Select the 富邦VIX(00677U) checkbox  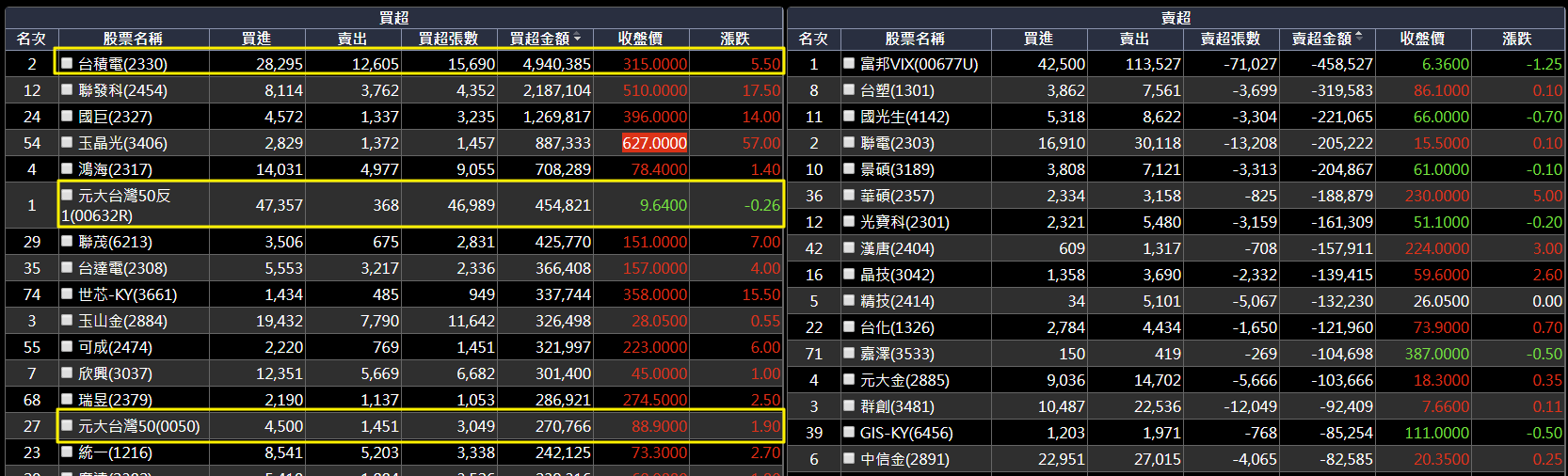point(849,63)
